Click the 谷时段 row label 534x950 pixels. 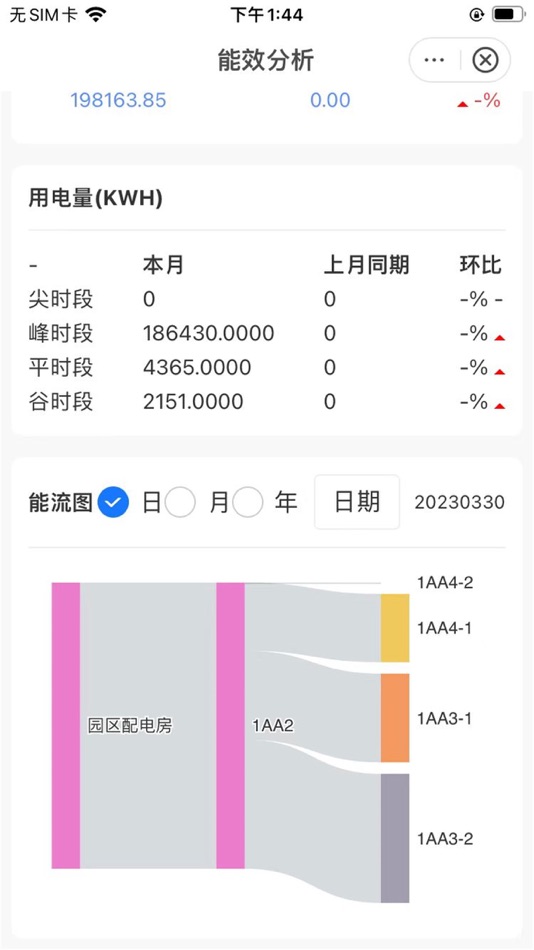[x=61, y=401]
